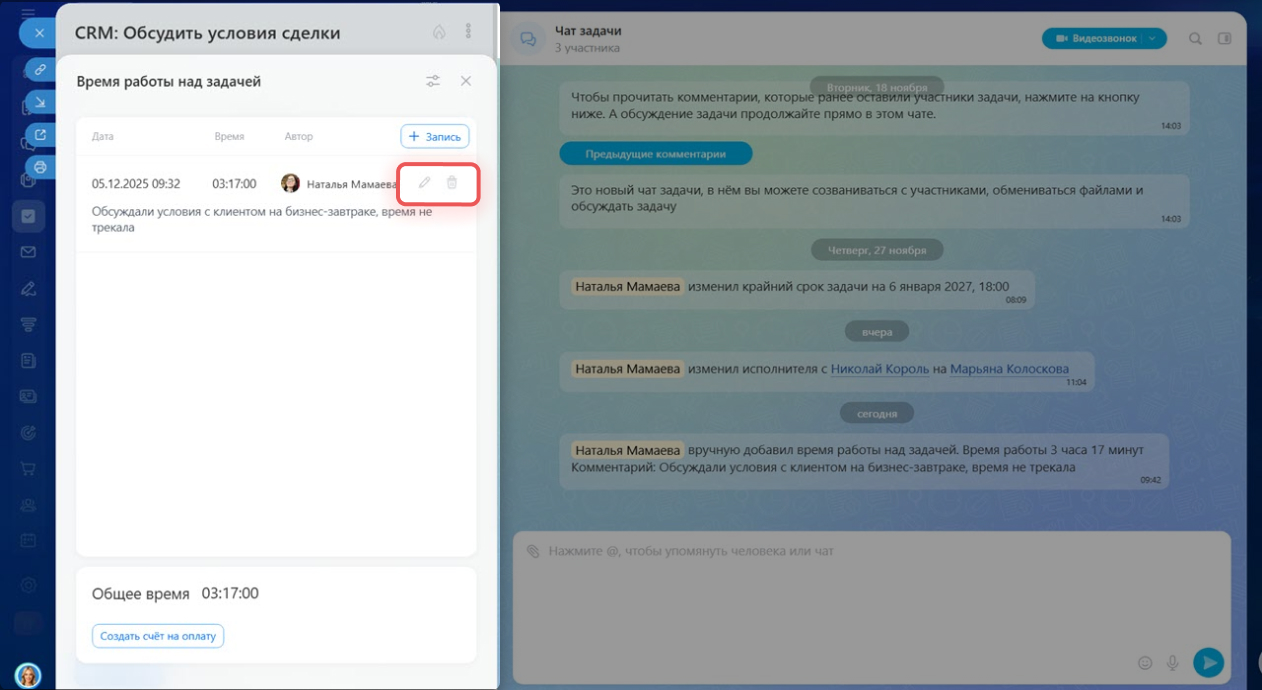Open time tracking settings sliders icon
Image resolution: width=1262 pixels, height=690 pixels.
pyautogui.click(x=433, y=81)
